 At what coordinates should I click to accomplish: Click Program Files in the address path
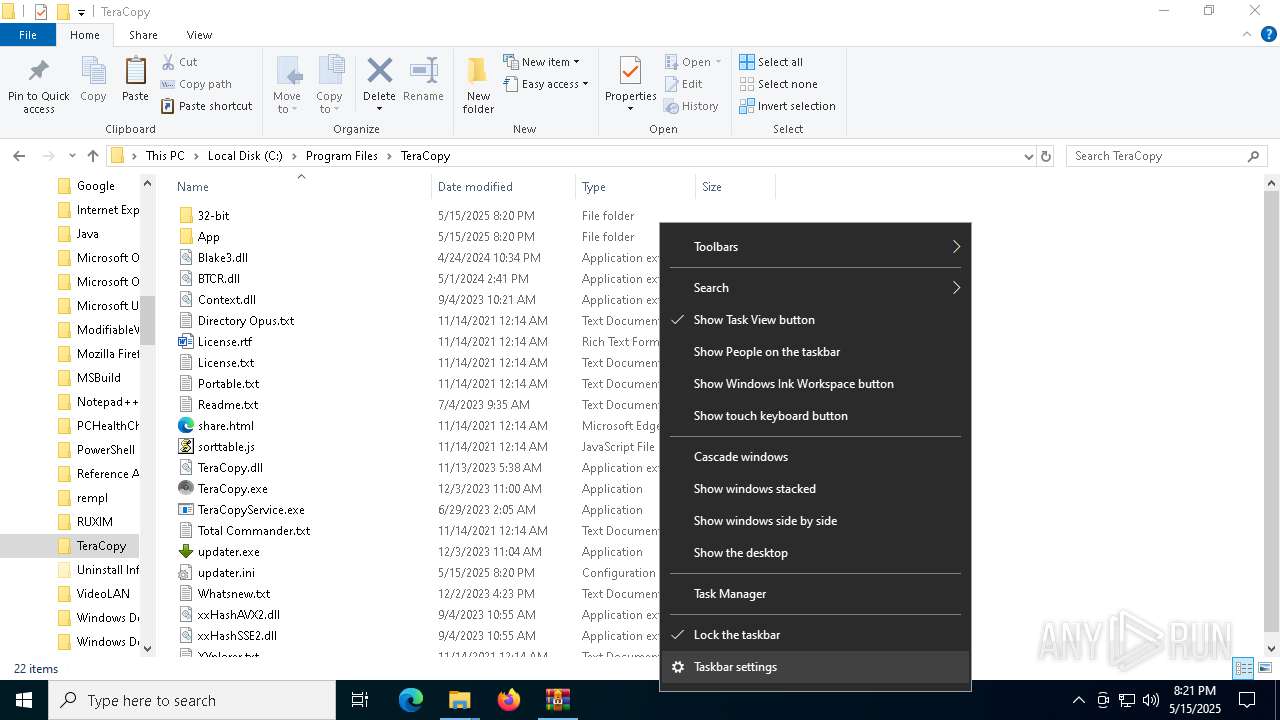(342, 156)
